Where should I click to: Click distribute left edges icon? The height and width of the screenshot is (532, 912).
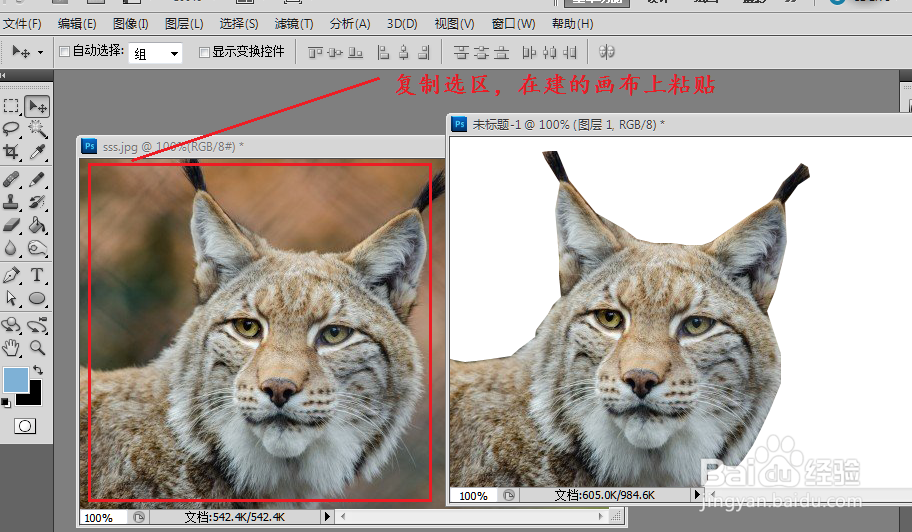click(529, 52)
